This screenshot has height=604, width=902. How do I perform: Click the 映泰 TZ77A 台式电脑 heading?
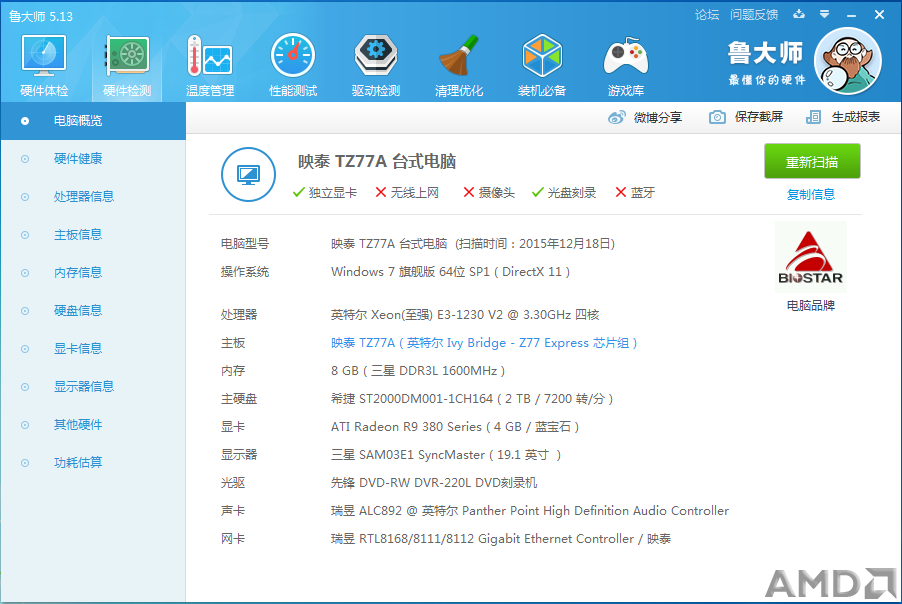tap(377, 162)
